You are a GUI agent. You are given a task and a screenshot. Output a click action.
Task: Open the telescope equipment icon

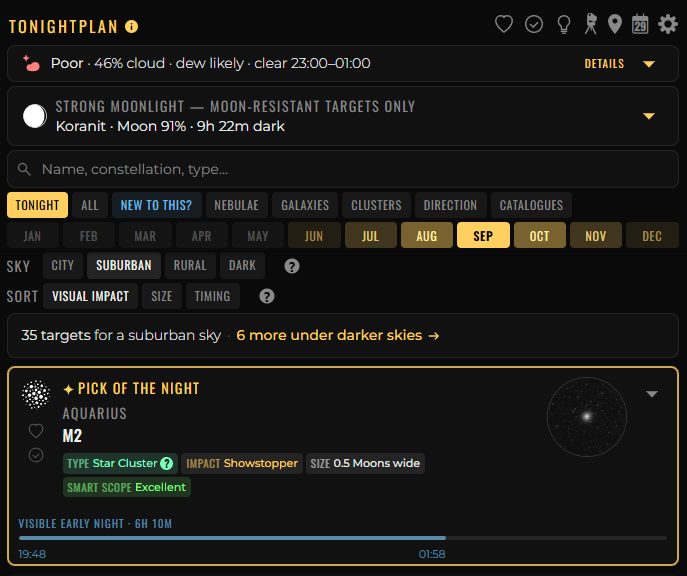tap(591, 24)
